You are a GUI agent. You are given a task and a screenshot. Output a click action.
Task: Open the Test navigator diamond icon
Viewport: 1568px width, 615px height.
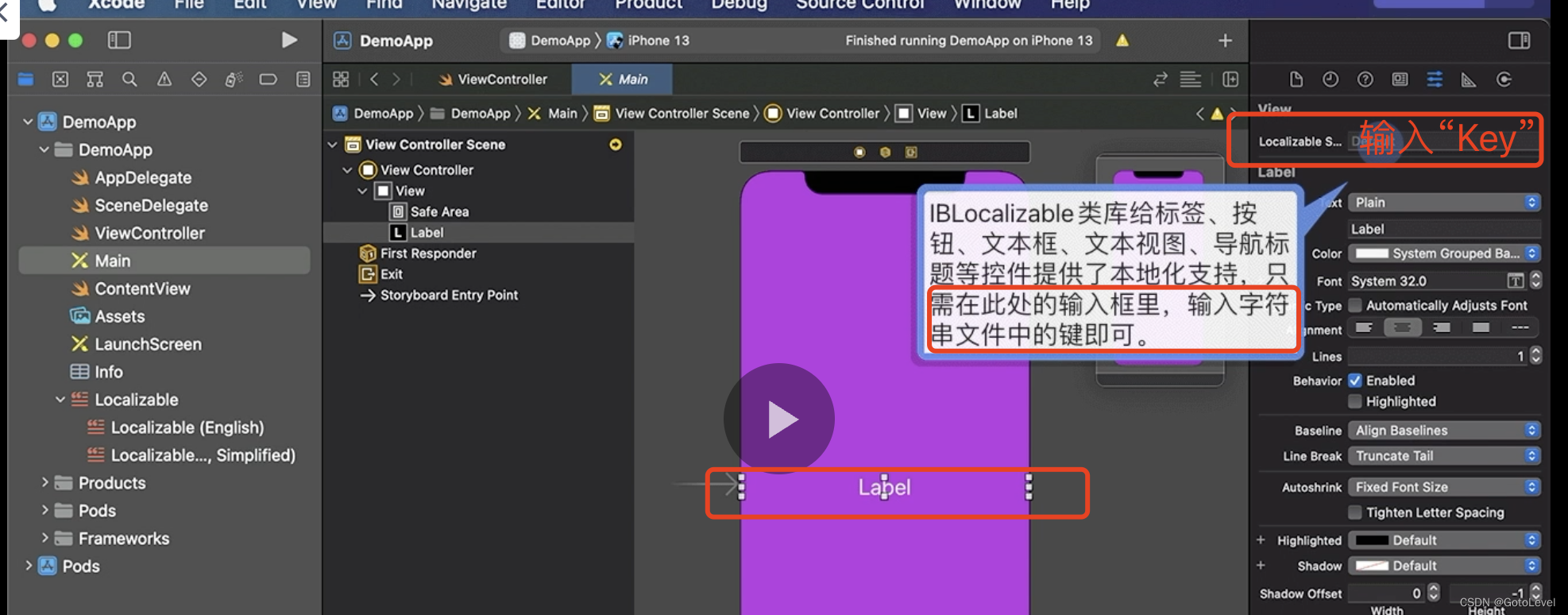pos(199,79)
